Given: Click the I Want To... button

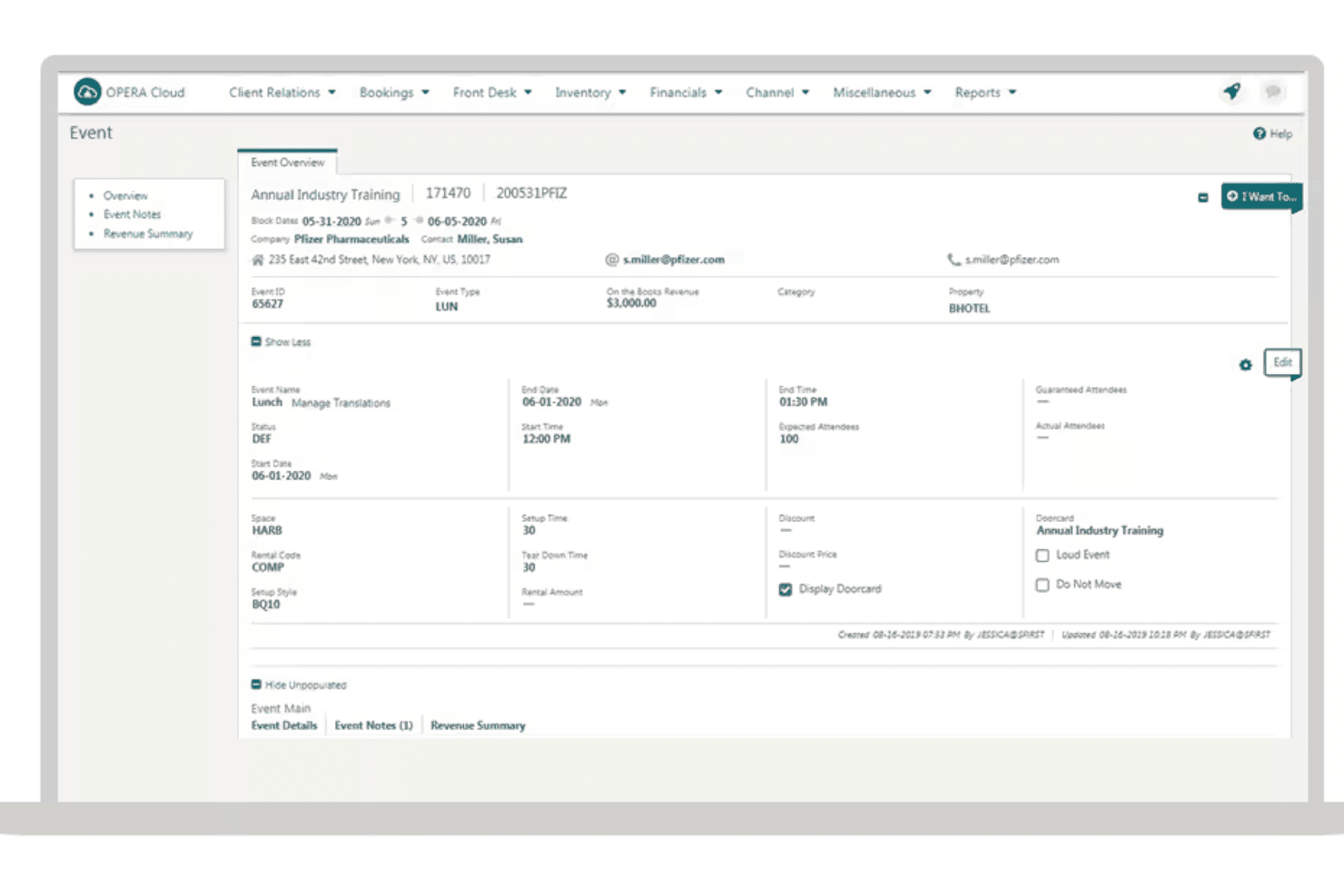Looking at the screenshot, I should coord(1261,196).
